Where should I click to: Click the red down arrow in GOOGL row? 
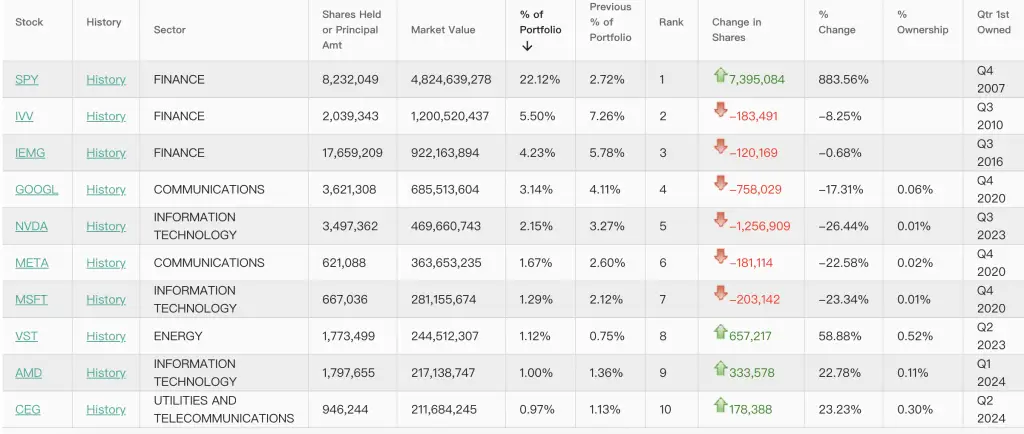(x=720, y=184)
